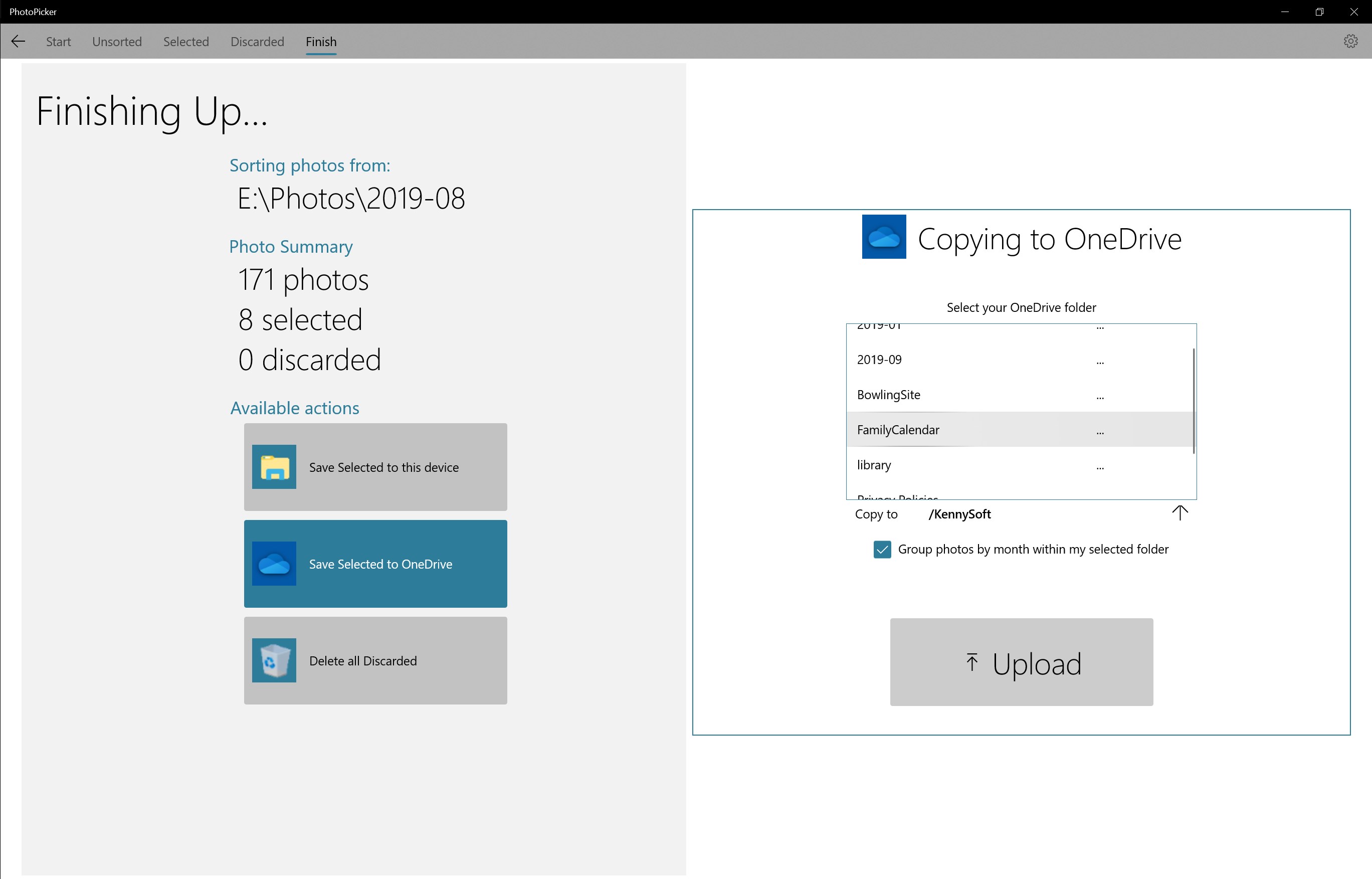Go up one folder level arrow
The height and width of the screenshot is (879, 1372).
(1179, 513)
